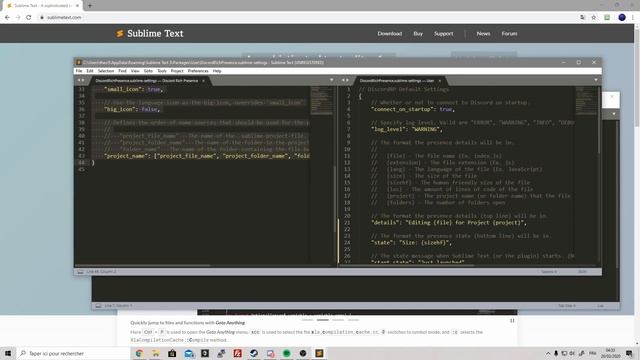This screenshot has width=640, height=360.
Task: Show hidden system tray icons
Action: coord(548,353)
